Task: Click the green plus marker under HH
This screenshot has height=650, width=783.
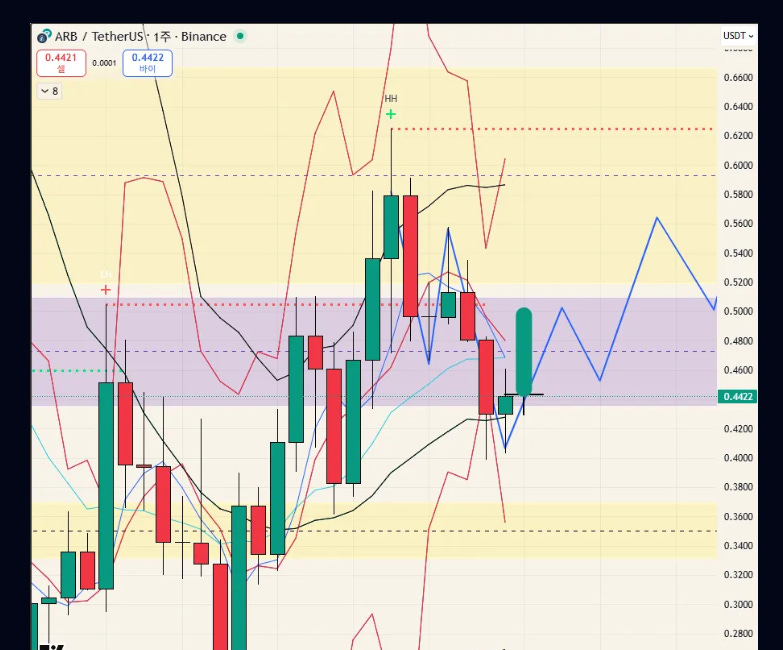Action: (x=391, y=114)
